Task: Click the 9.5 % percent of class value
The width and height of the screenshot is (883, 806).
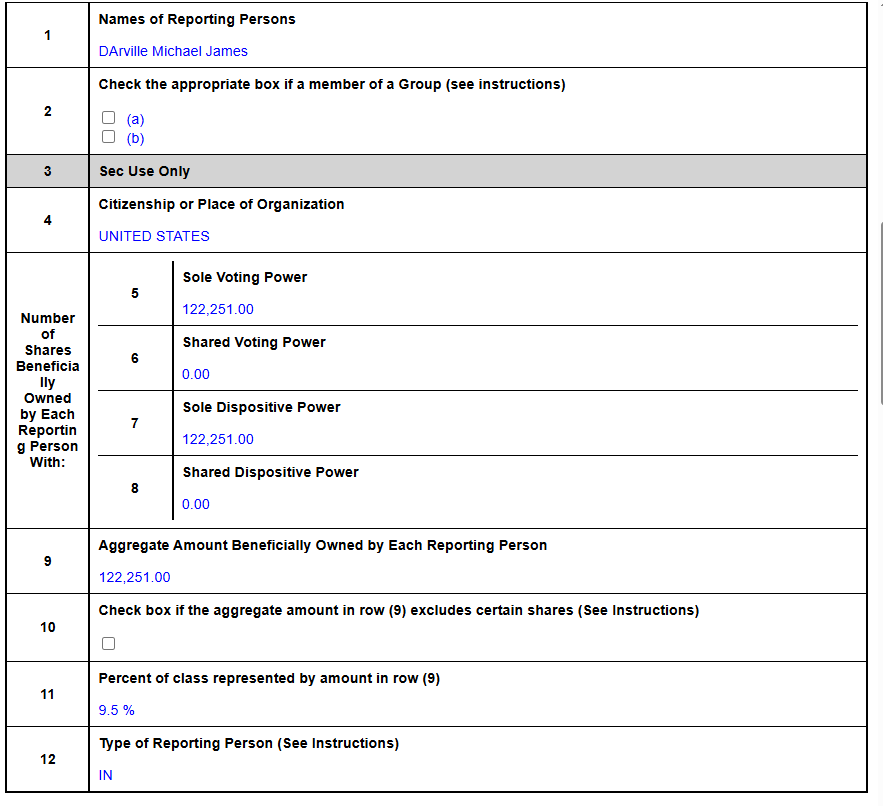Action: point(117,710)
